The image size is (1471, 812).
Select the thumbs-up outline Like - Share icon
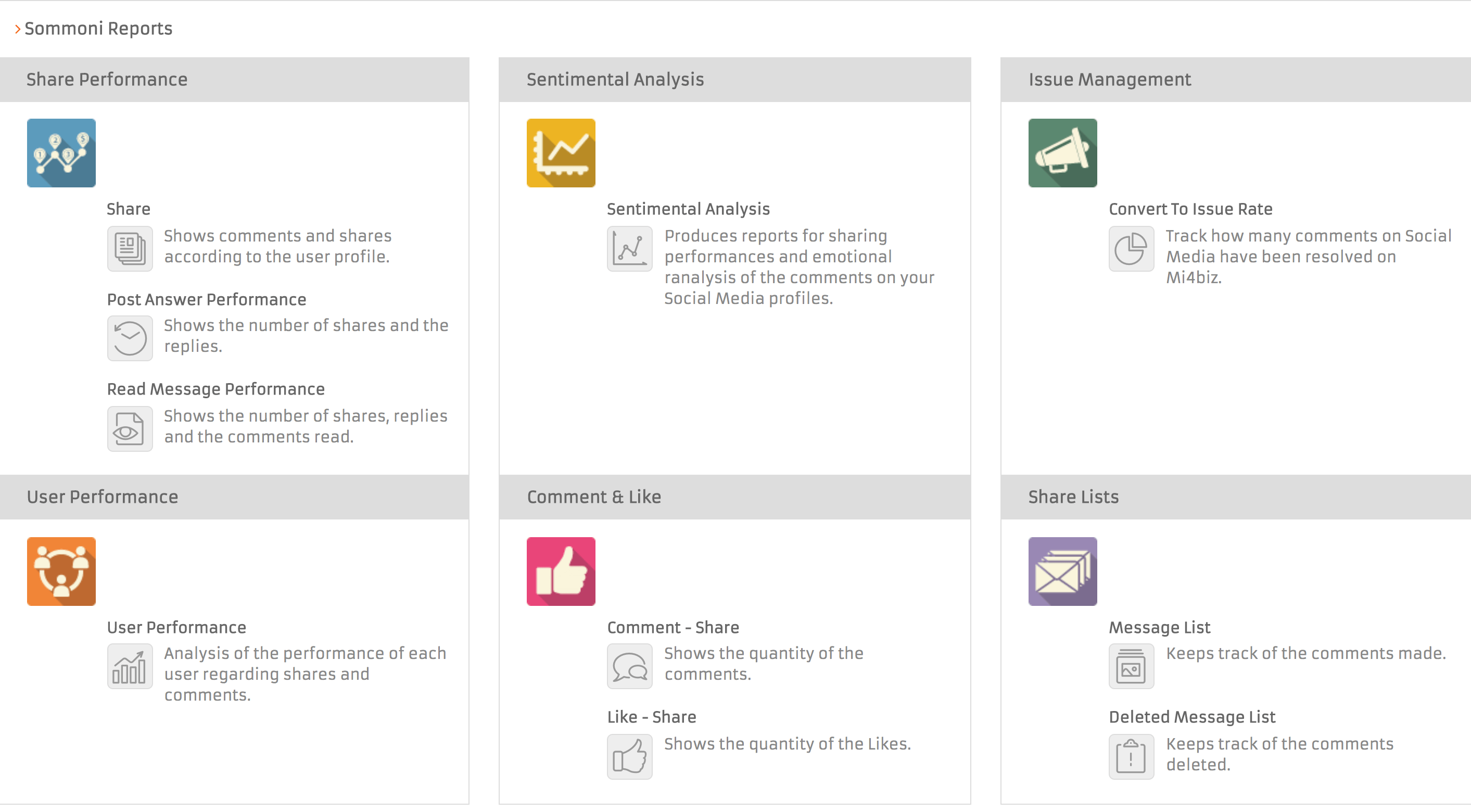point(629,757)
